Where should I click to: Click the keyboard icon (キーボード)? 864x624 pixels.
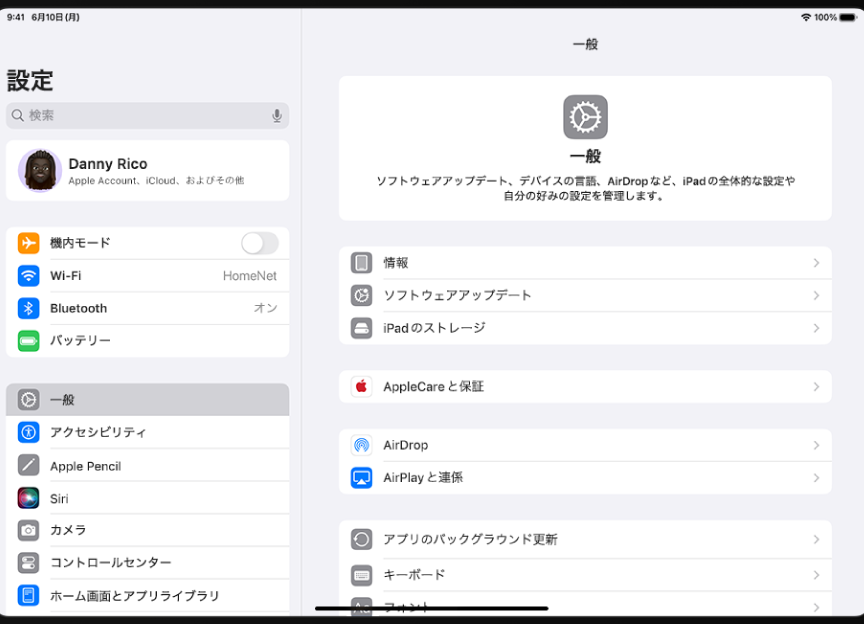361,575
